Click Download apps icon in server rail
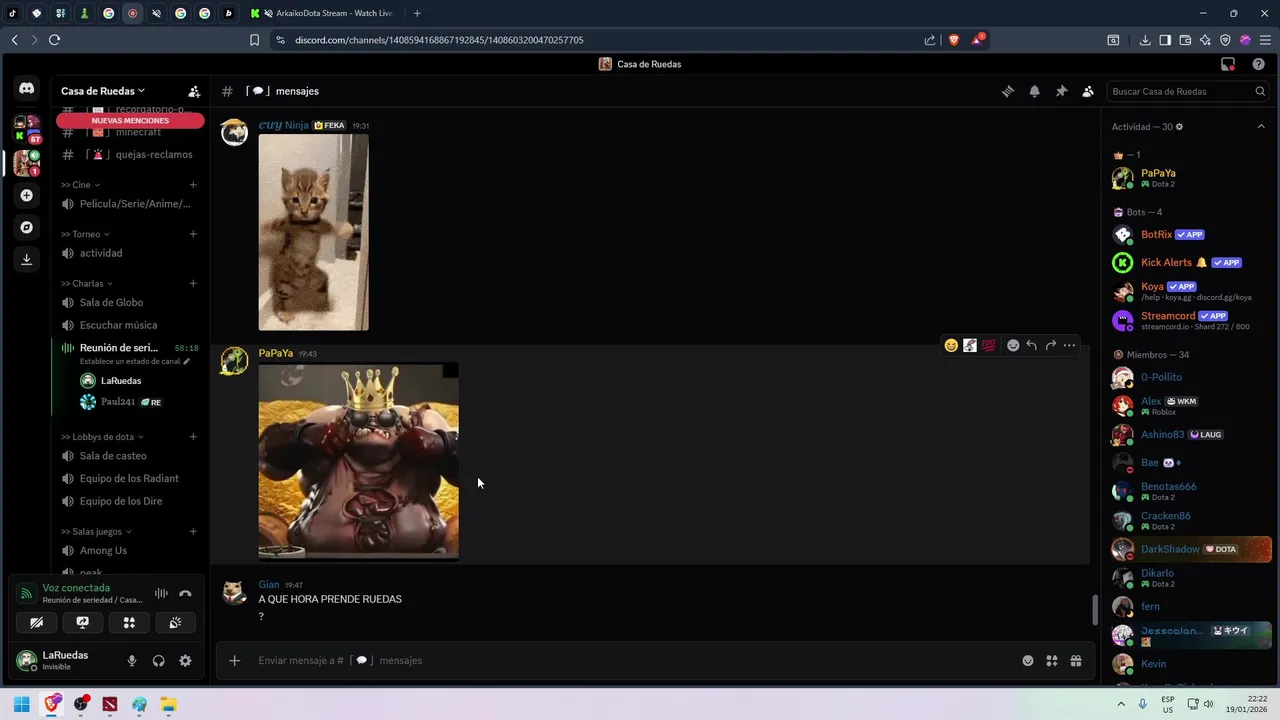 [x=27, y=259]
